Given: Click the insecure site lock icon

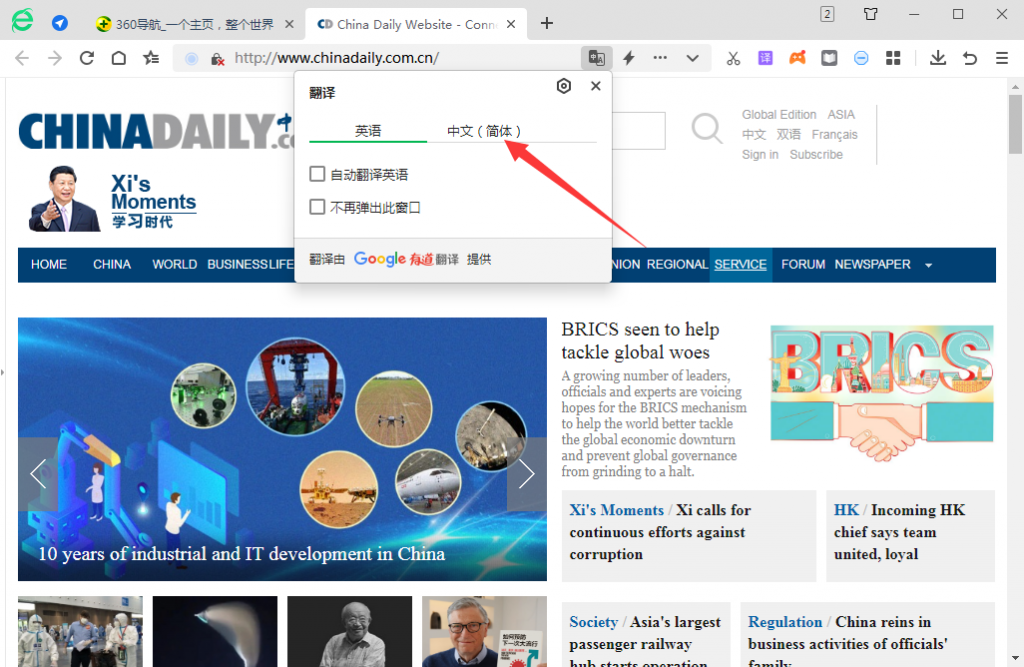Looking at the screenshot, I should tap(217, 59).
